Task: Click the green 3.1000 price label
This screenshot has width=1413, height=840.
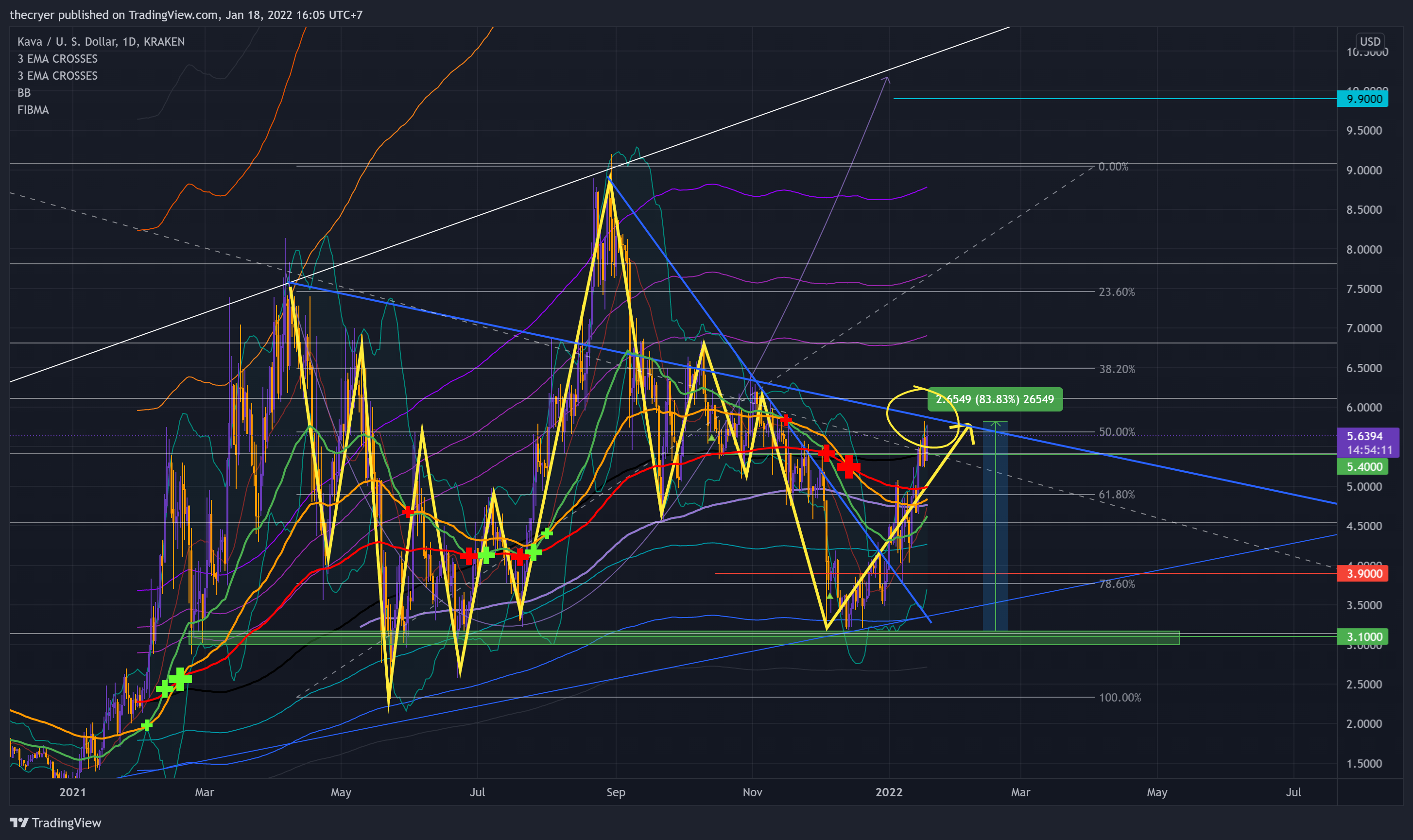Action: 1362,637
